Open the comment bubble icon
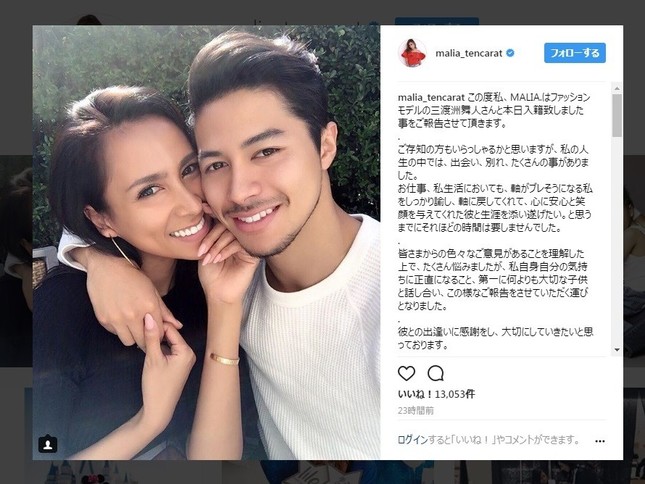This screenshot has height=484, width=645. (x=435, y=373)
